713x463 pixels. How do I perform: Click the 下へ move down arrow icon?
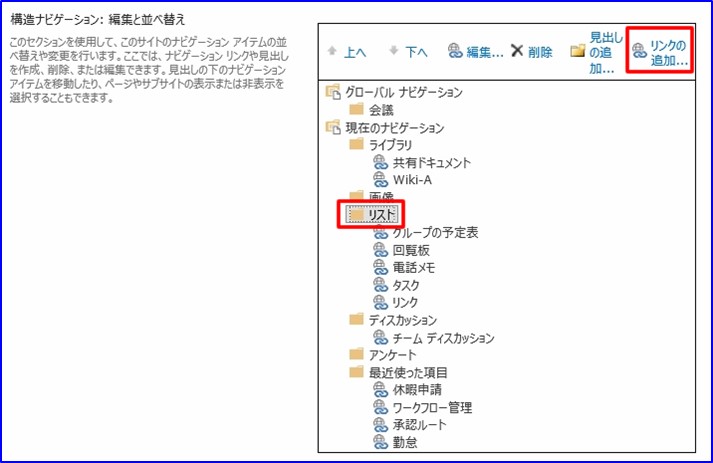pos(394,50)
